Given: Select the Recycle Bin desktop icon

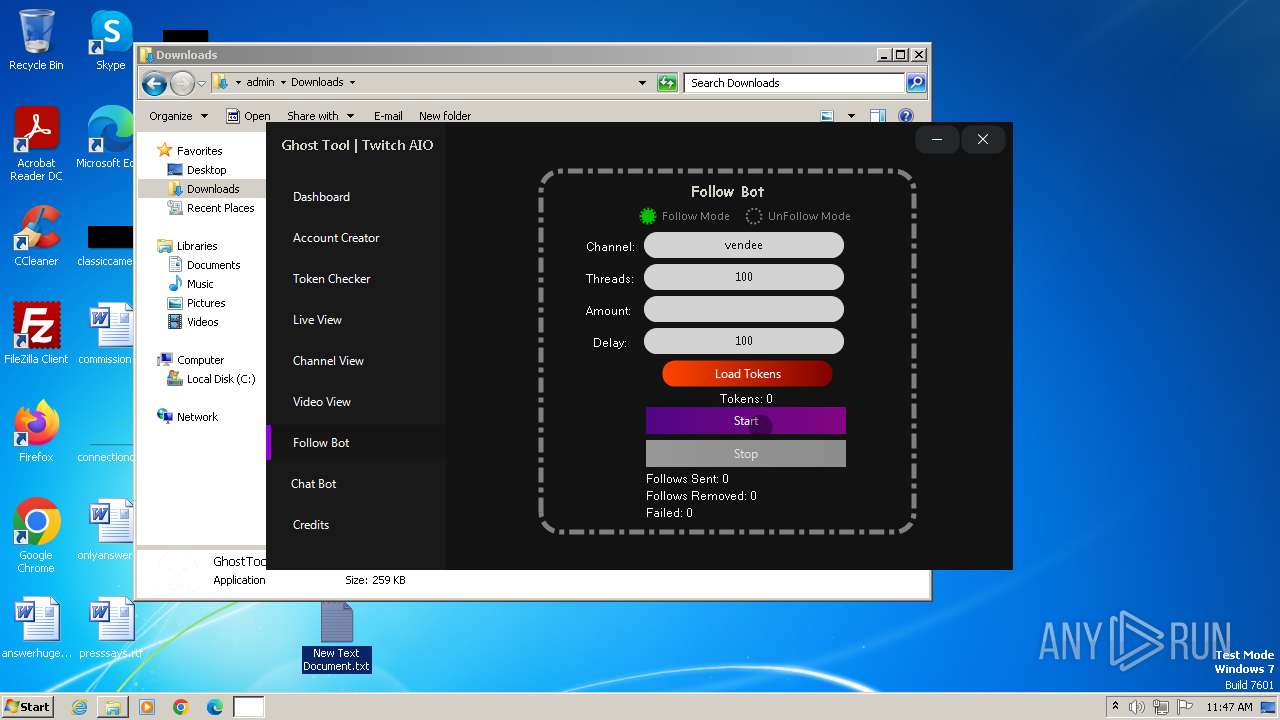Looking at the screenshot, I should (x=36, y=40).
